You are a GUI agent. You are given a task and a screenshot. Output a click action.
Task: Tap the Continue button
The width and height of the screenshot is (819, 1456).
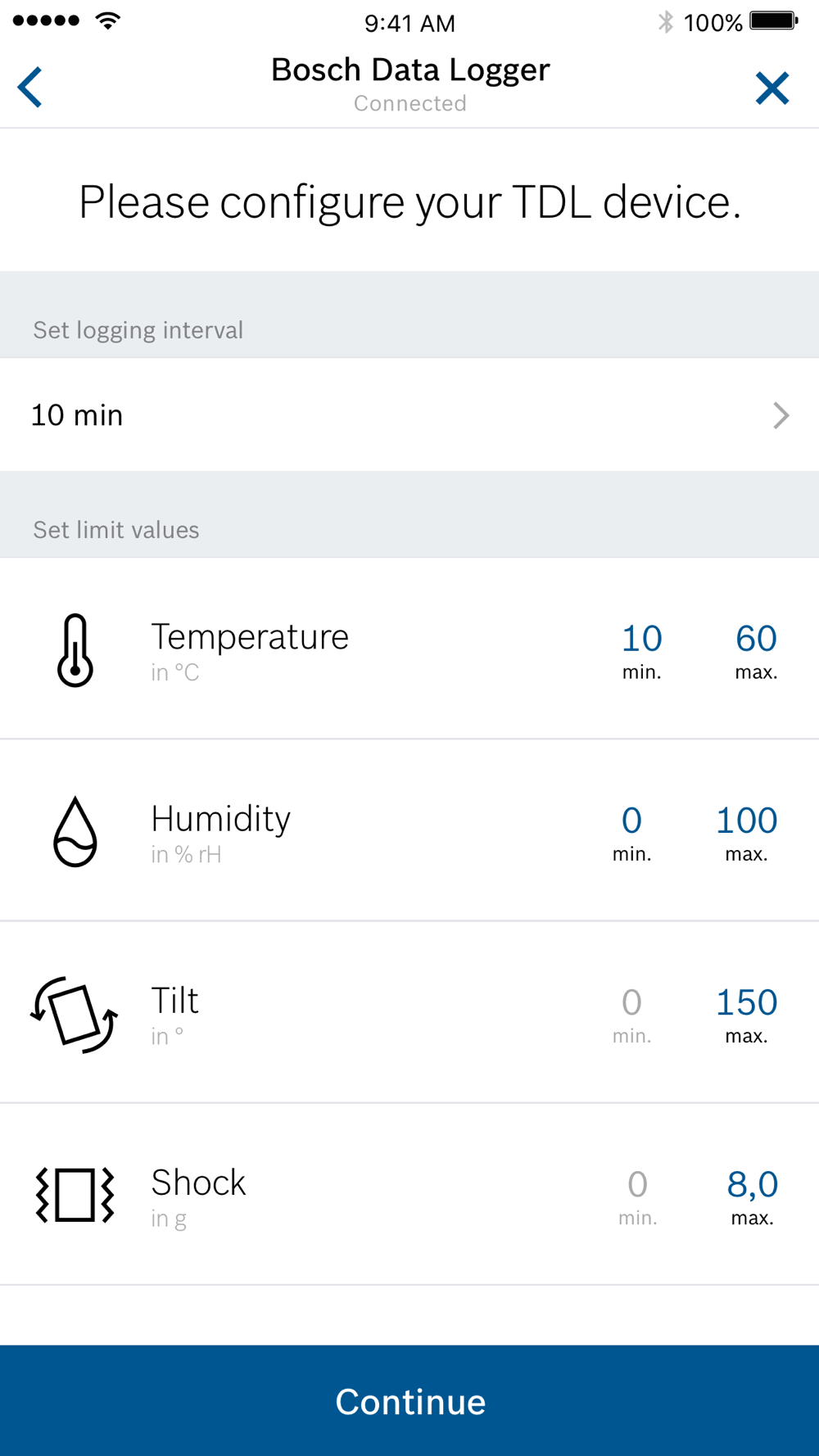pos(409,1400)
